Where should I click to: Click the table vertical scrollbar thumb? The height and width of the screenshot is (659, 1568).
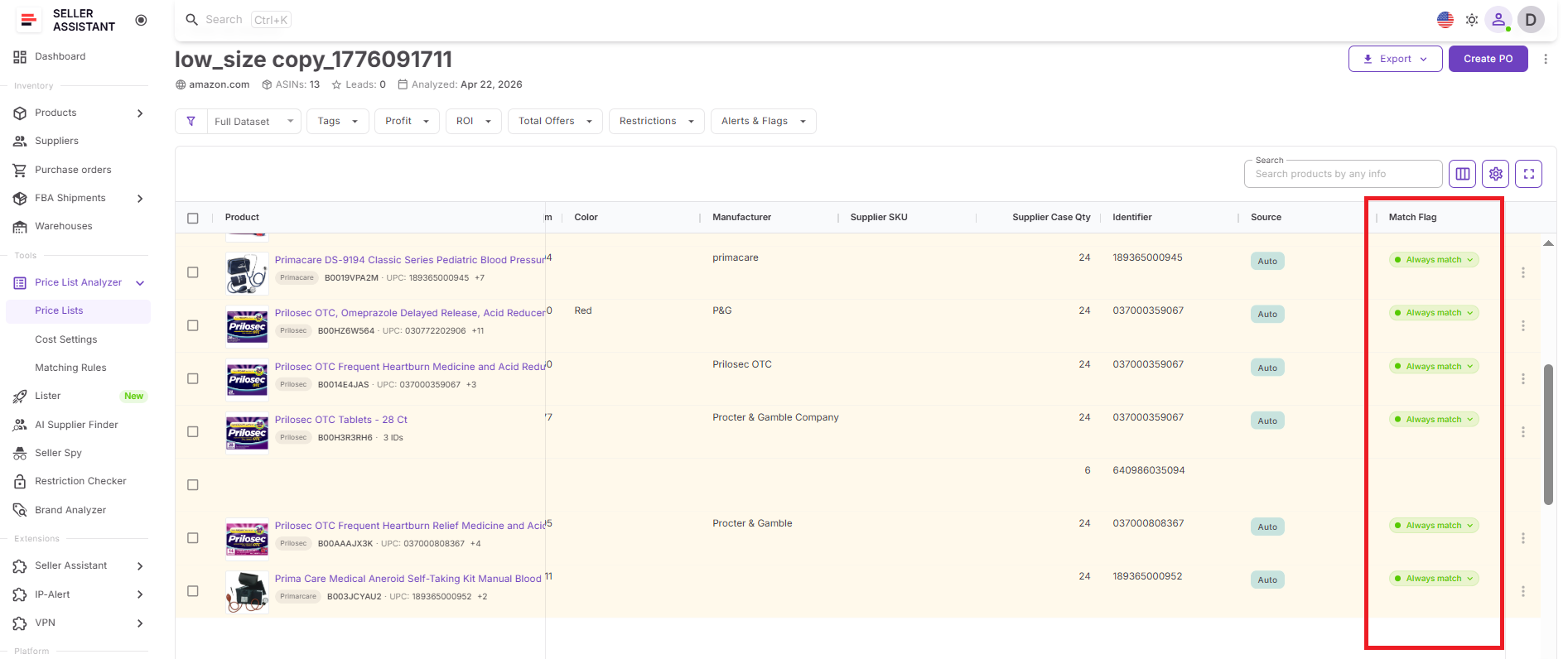pos(1548,434)
